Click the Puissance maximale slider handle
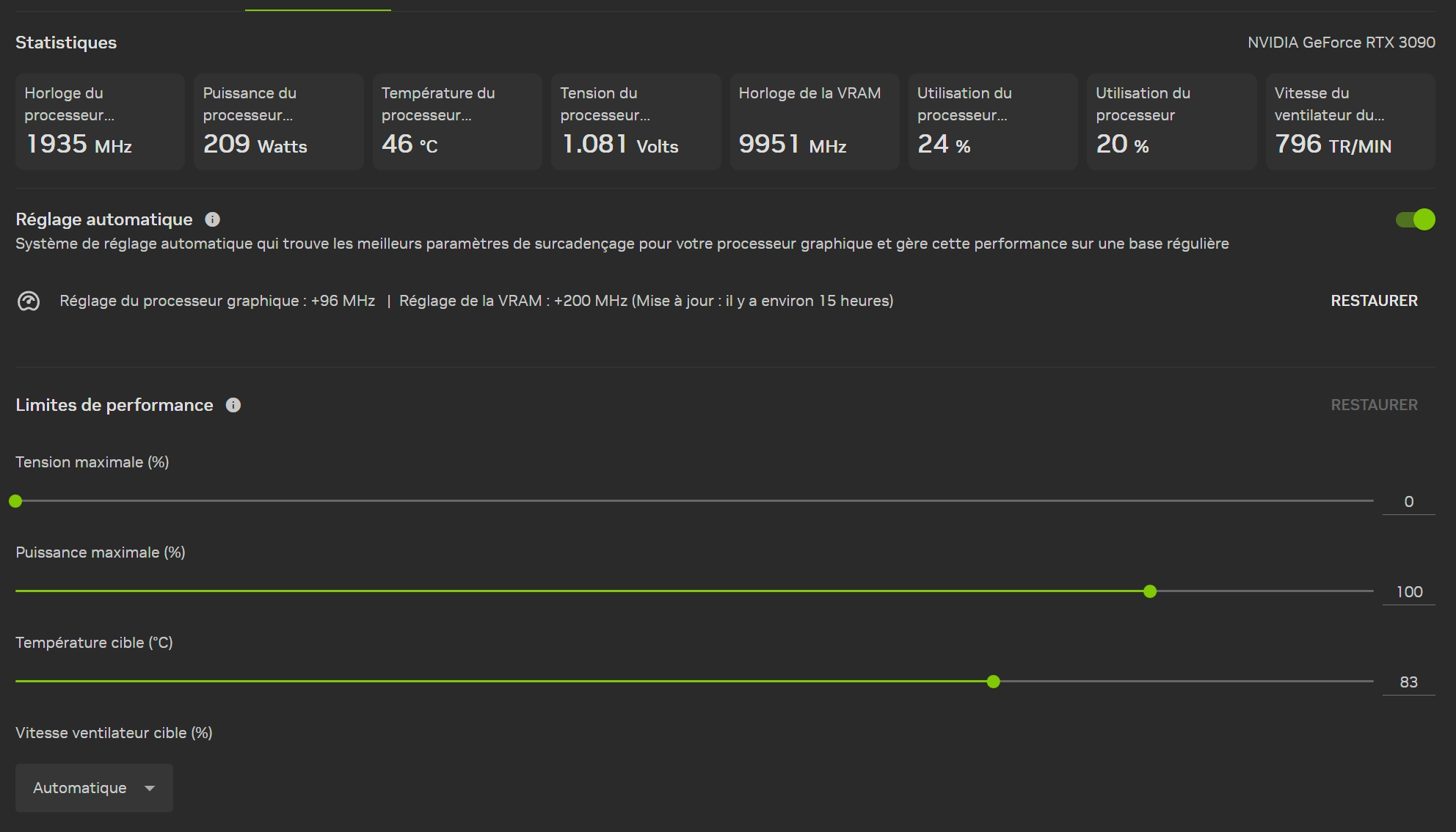The width and height of the screenshot is (1456, 832). coord(1150,591)
